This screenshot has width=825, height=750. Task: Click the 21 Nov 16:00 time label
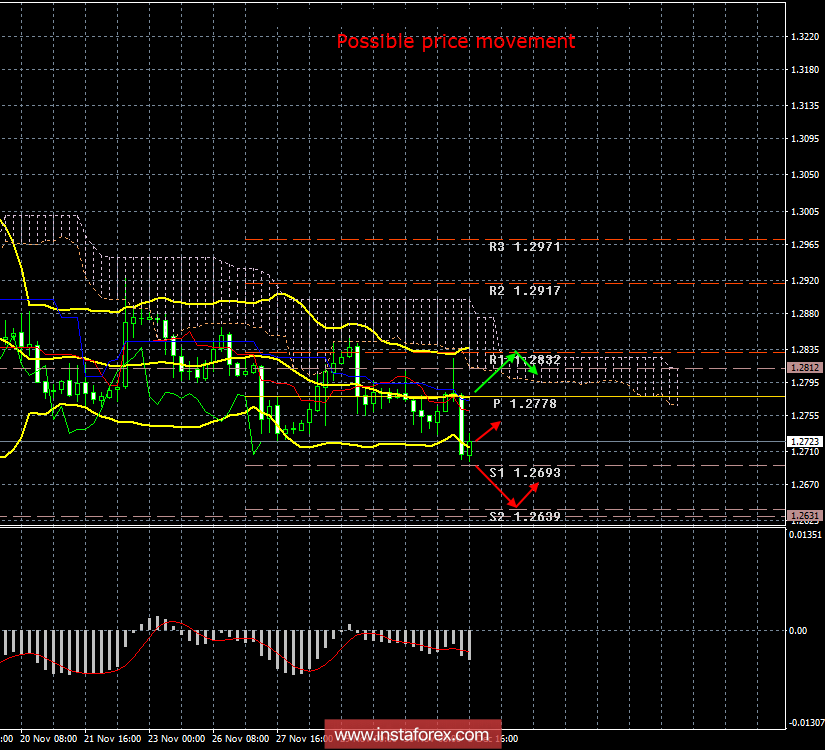[x=113, y=739]
